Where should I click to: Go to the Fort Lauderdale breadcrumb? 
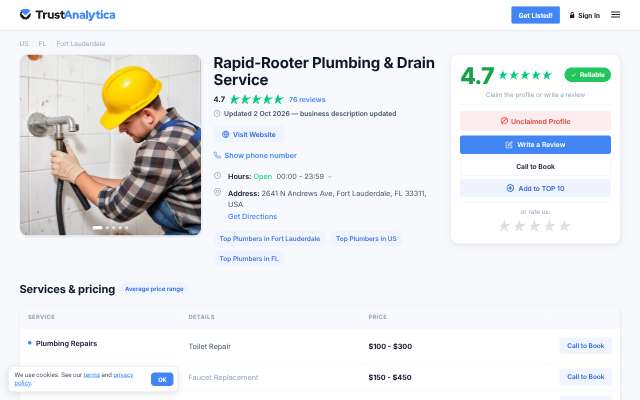pos(81,43)
